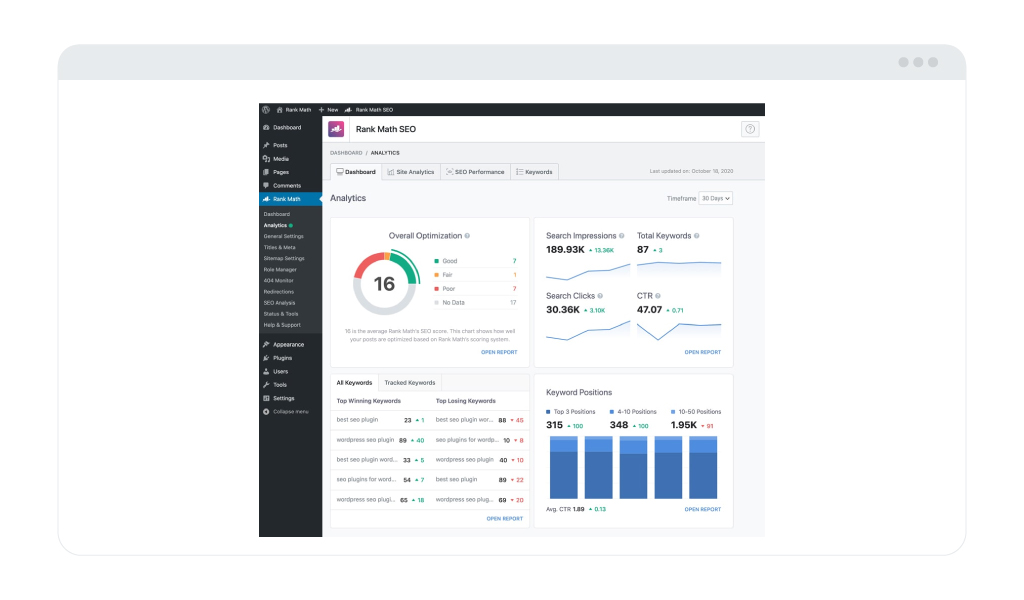Viewport: 1024px width, 600px height.
Task: Open SEO Analysis submenu item
Action: (x=280, y=303)
